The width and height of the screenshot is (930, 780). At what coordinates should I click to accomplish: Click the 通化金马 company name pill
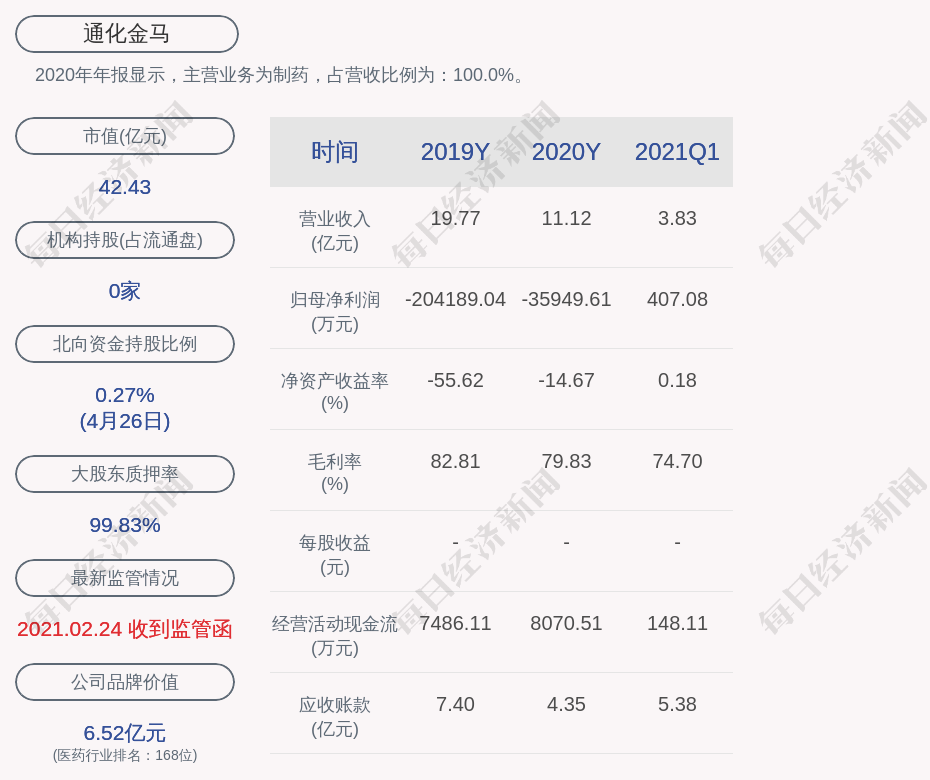126,34
